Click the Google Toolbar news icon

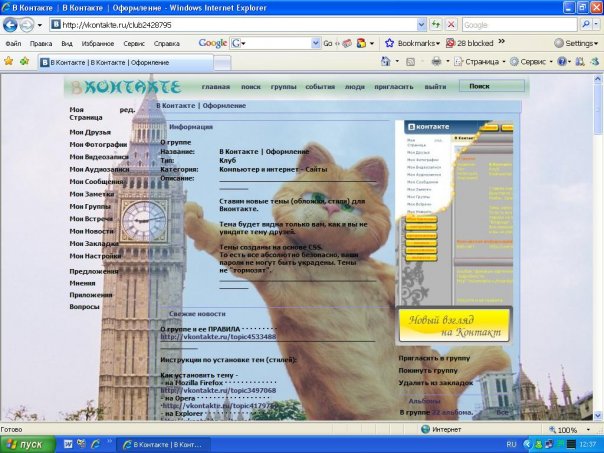click(347, 44)
